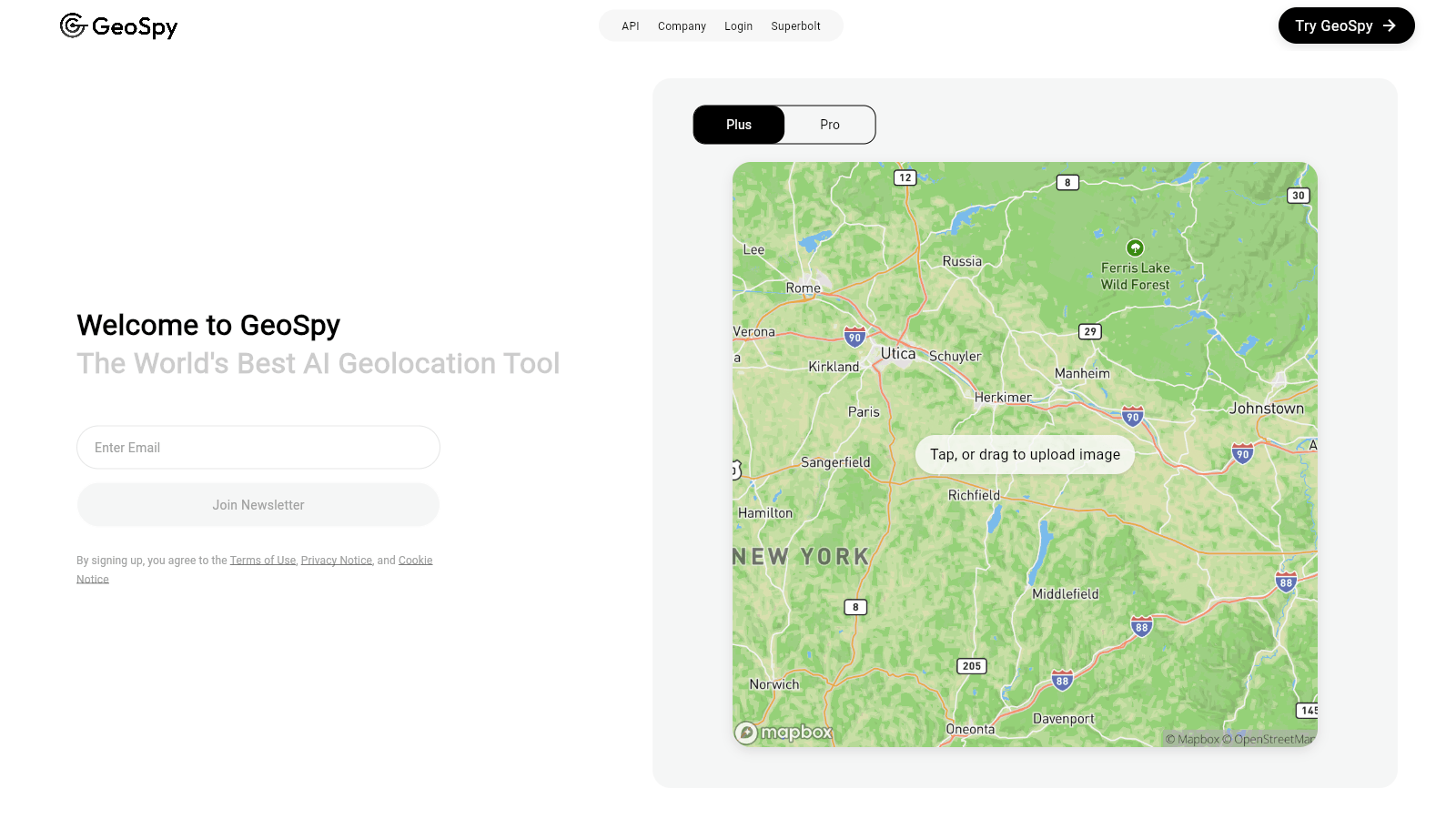The height and width of the screenshot is (819, 1456).
Task: Click the I-90 shield near Herkimer
Action: point(1132,417)
